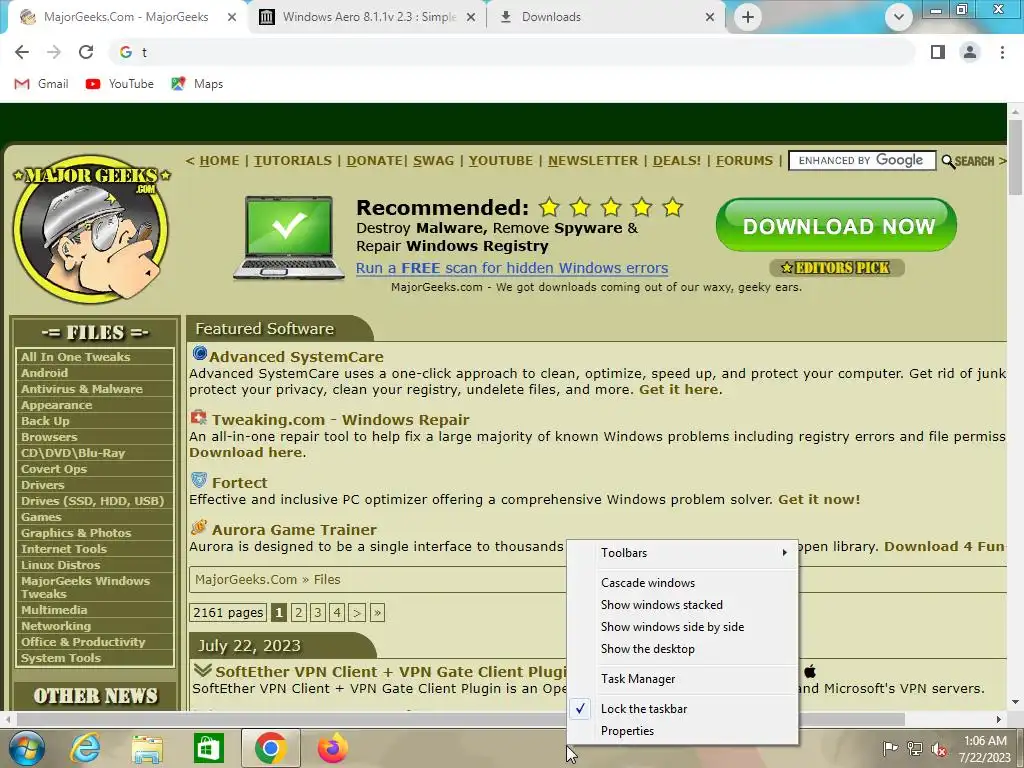This screenshot has height=768, width=1024.
Task: Open File Explorer from taskbar
Action: tap(148, 748)
